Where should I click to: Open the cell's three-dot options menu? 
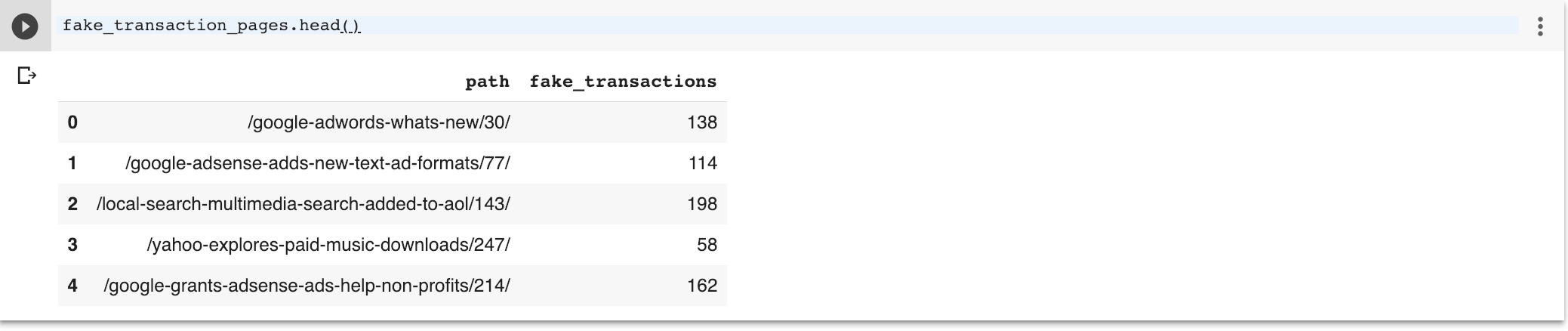pos(1539,26)
